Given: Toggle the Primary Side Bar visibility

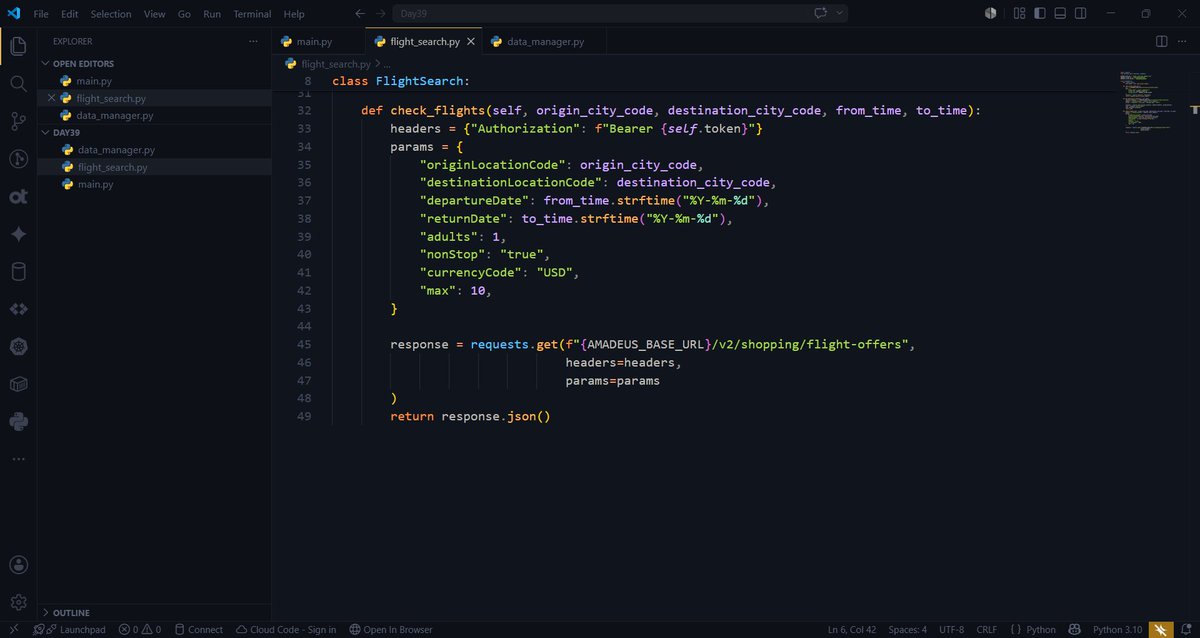Looking at the screenshot, I should pos(1040,14).
